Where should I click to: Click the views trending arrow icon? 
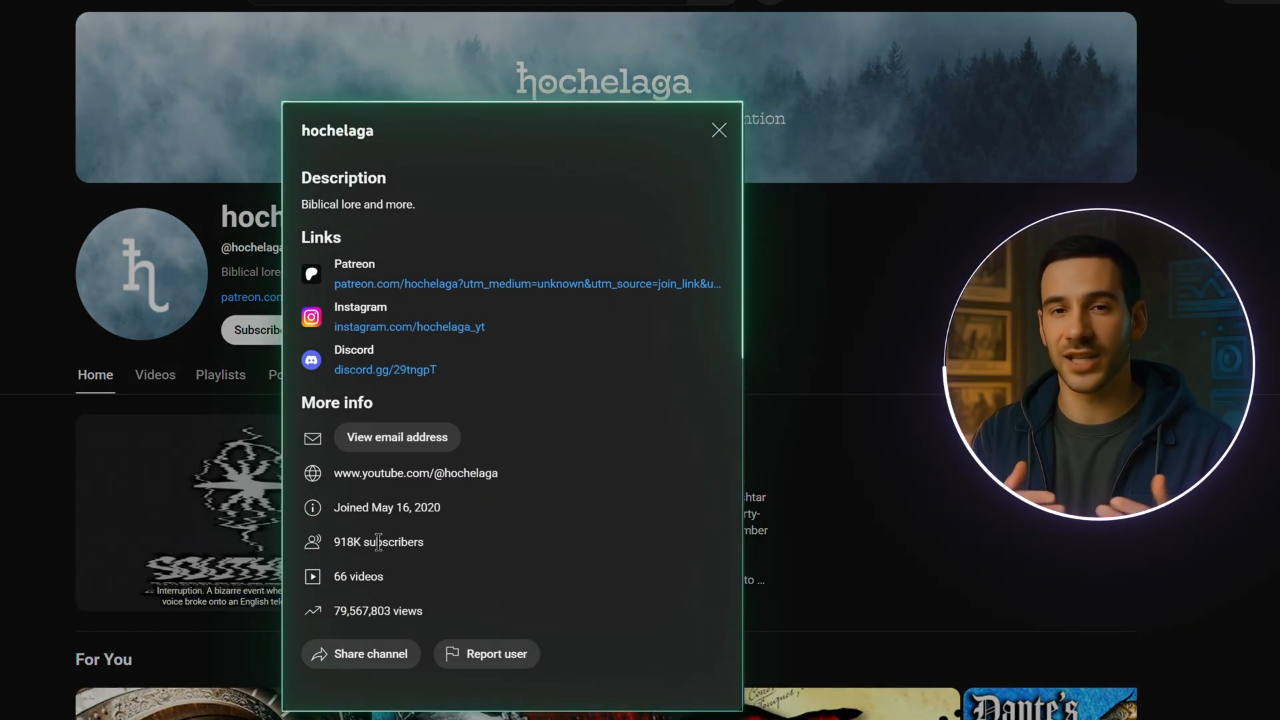tap(313, 611)
